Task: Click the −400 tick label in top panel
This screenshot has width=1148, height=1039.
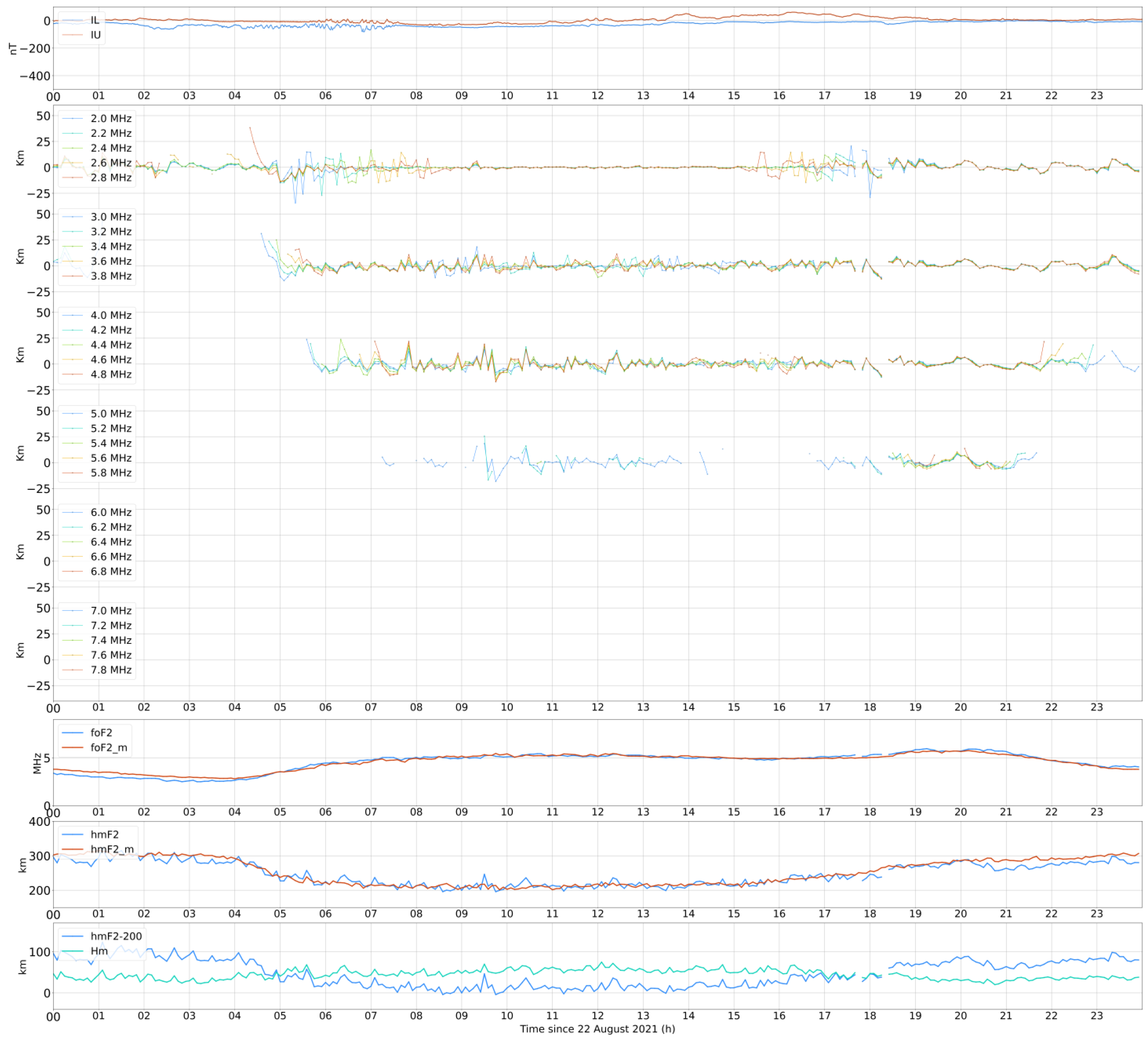Action: tap(35, 76)
